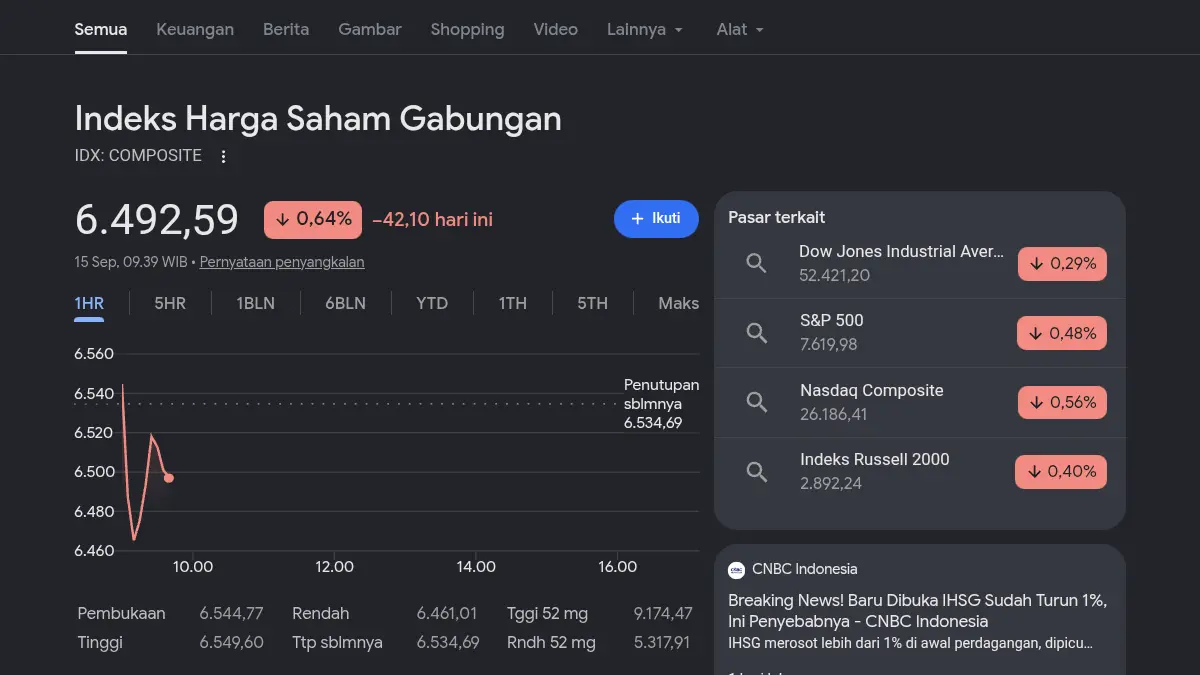
Task: Click the search icon beside Dow Jones Industrial Average
Action: (757, 263)
